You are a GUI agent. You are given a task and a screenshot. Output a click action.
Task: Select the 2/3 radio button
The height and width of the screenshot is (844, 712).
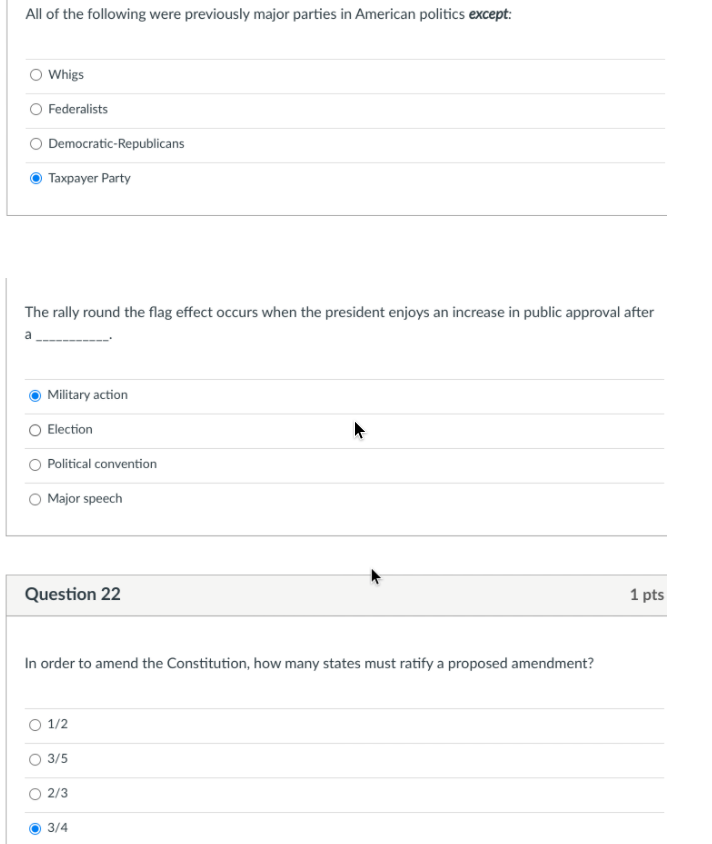(x=36, y=794)
